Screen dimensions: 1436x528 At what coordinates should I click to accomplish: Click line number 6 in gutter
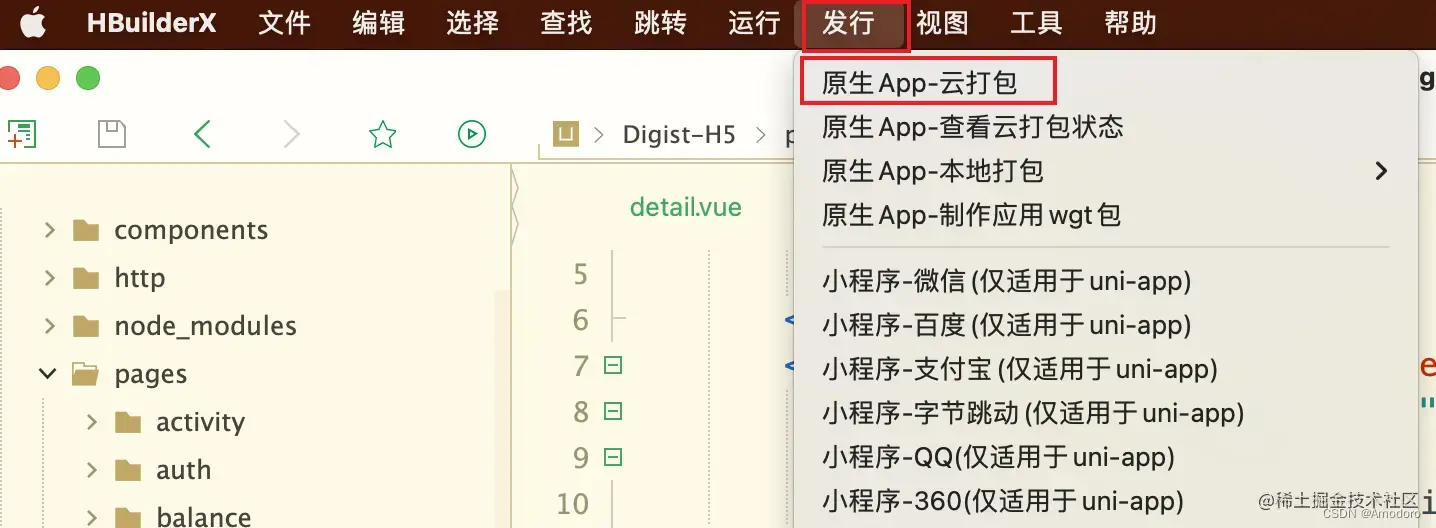pos(581,320)
